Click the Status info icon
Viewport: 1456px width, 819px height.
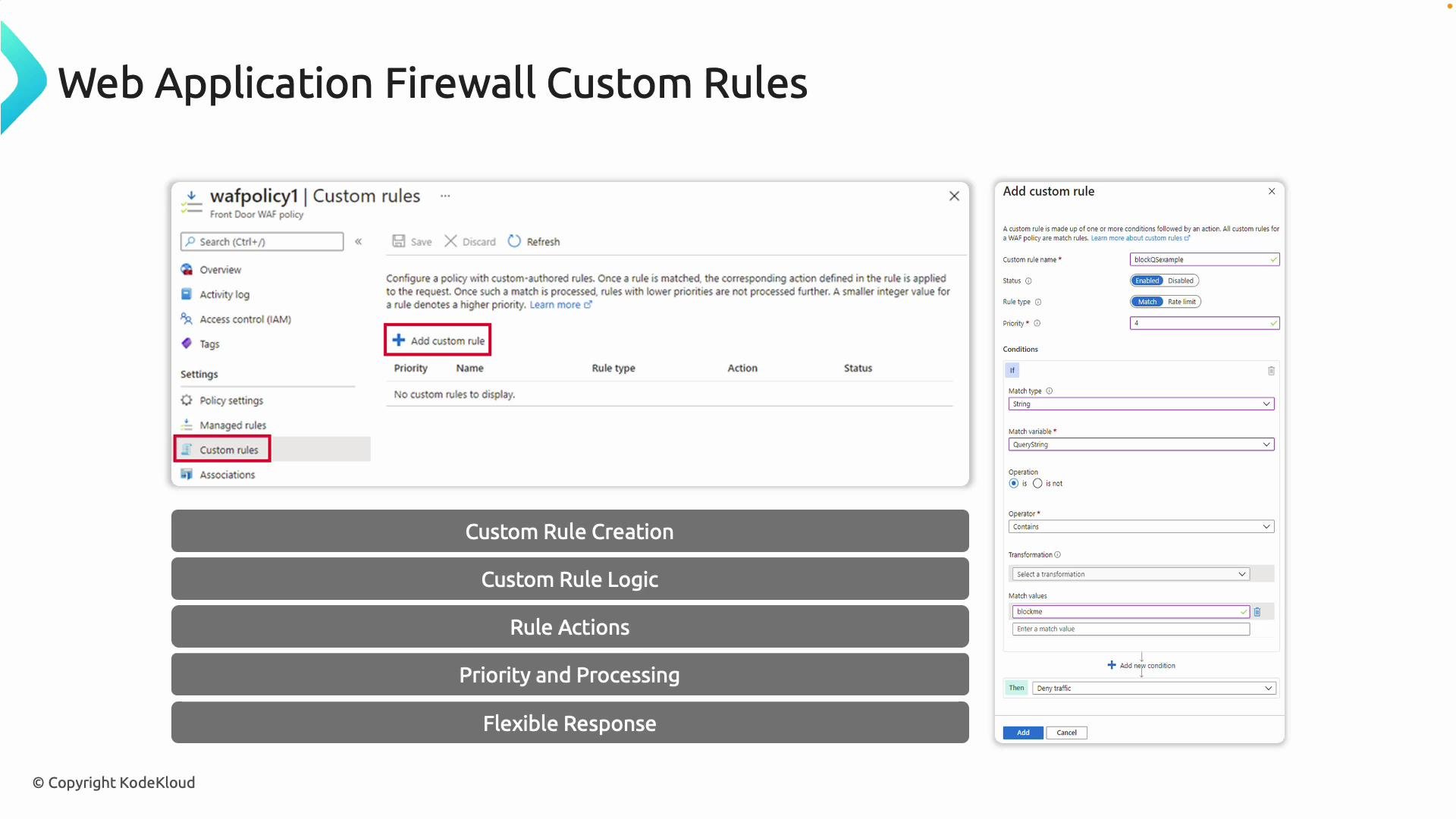pos(1029,281)
